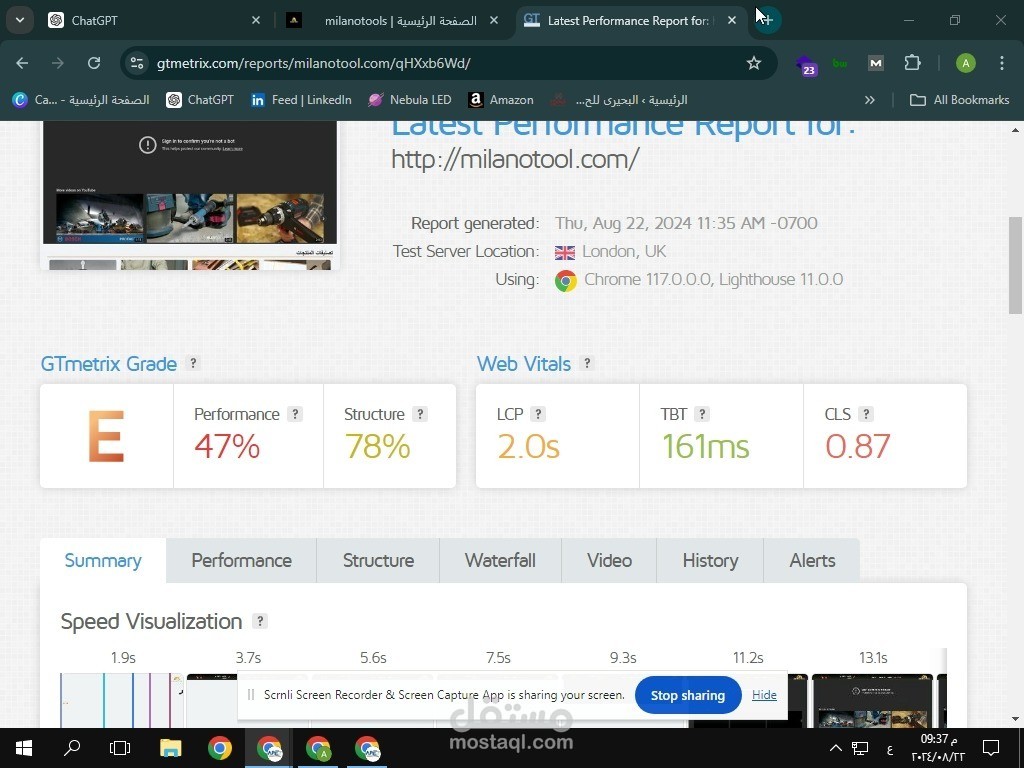
Task: Open the الرئيسية › البحيرى bookmark
Action: point(618,100)
